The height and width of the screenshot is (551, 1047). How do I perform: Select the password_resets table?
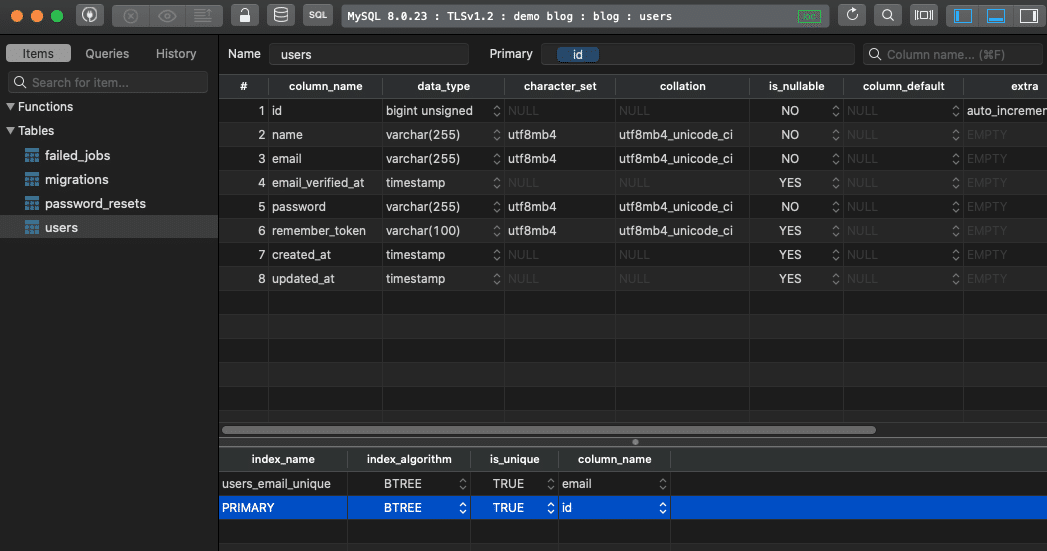tap(95, 204)
